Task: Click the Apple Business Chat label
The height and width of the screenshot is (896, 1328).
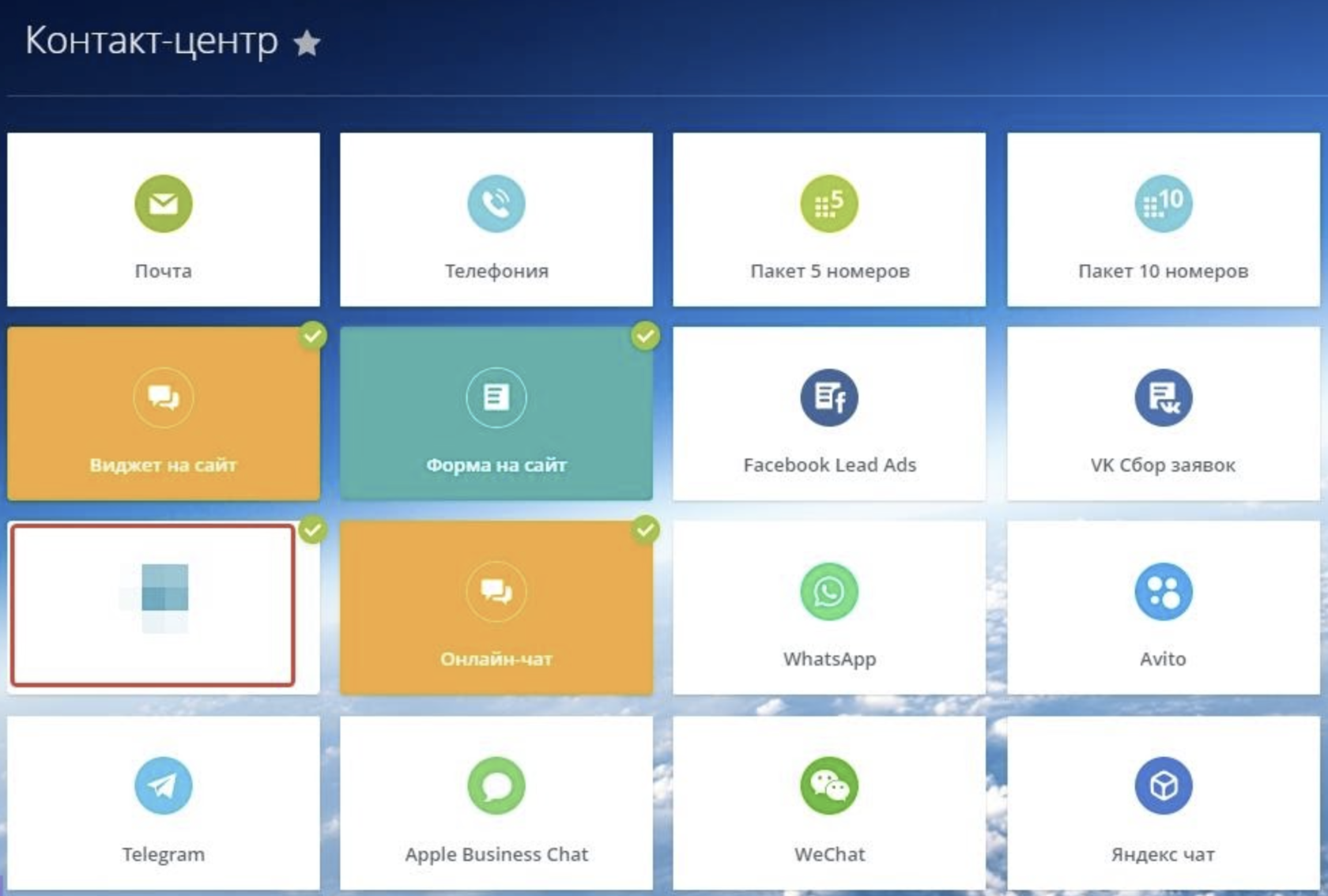Action: point(496,854)
